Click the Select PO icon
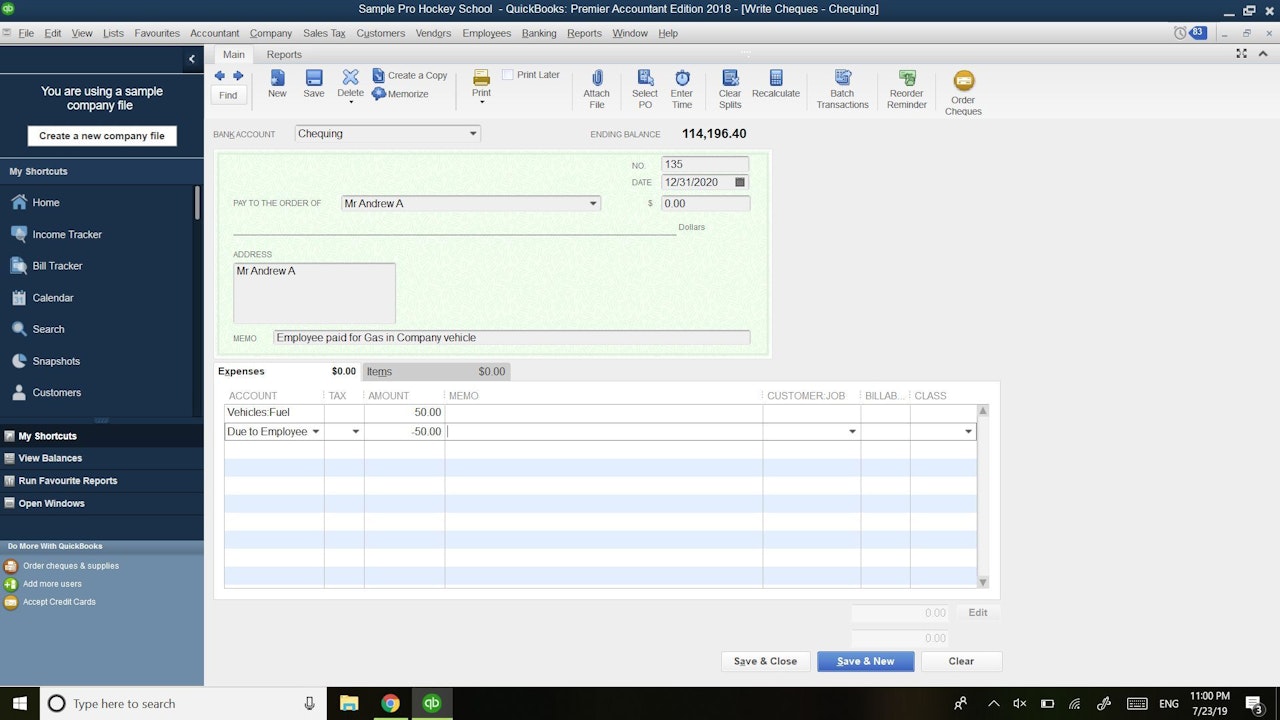Viewport: 1280px width, 720px height. pos(645,79)
